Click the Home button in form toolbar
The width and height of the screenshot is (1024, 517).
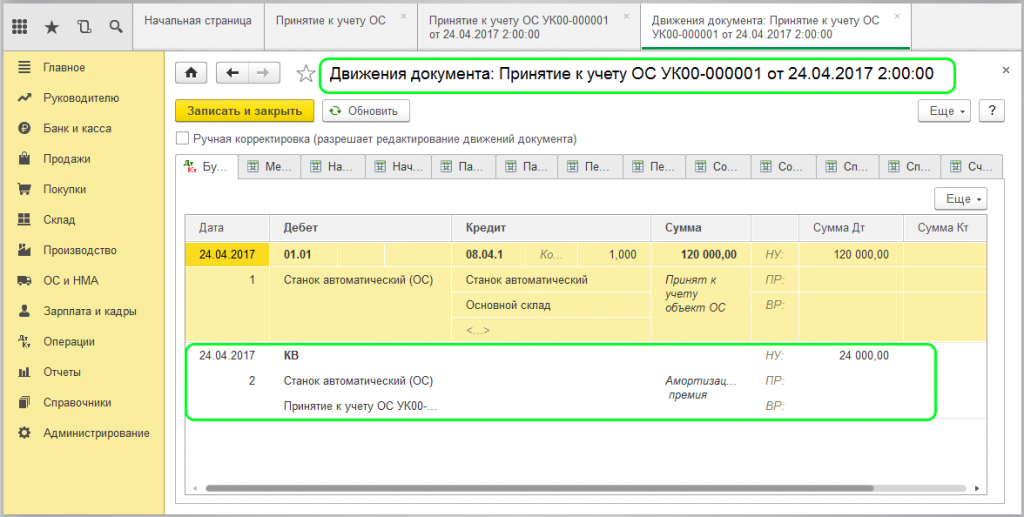(191, 73)
